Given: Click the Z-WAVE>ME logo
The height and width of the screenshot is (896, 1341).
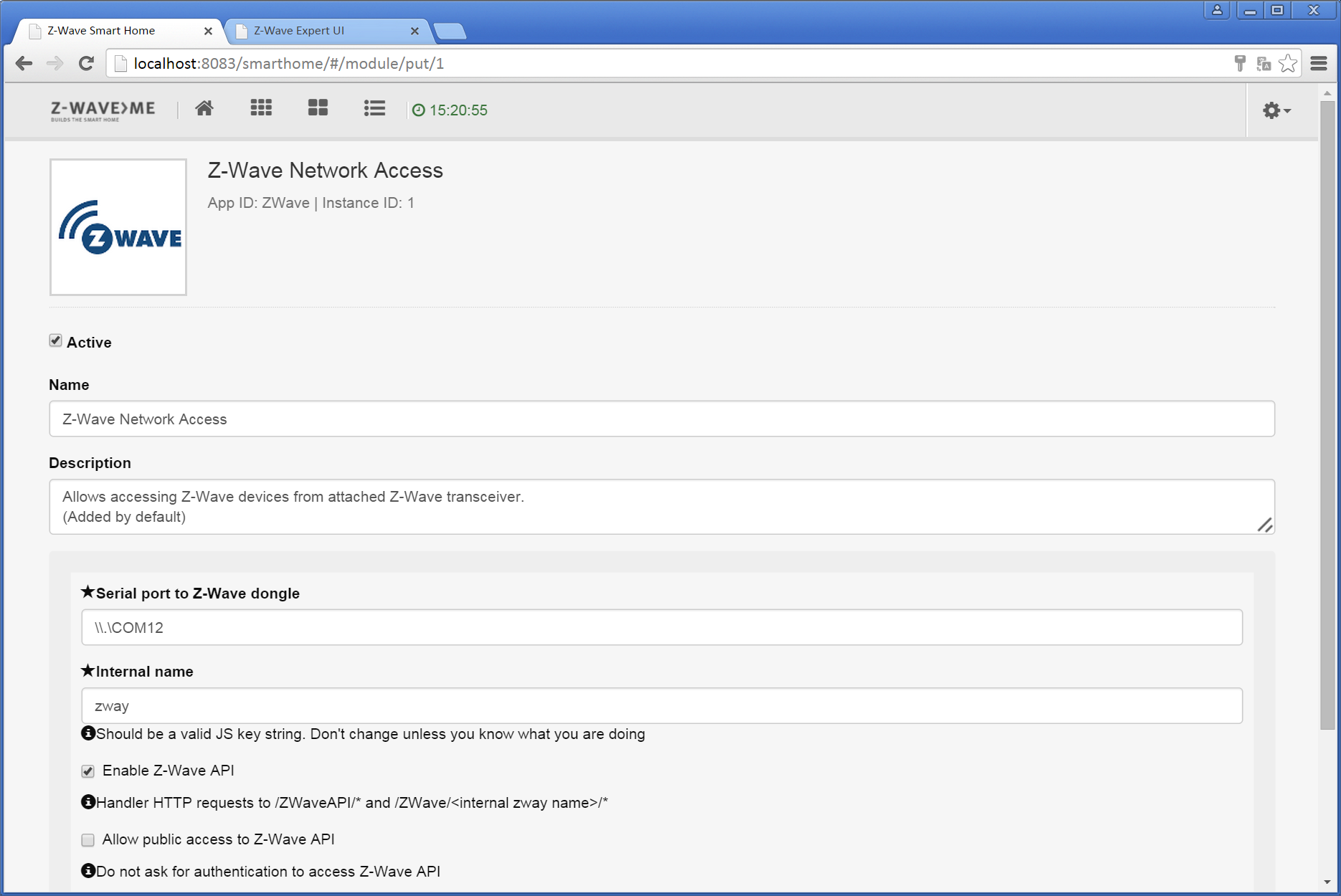Looking at the screenshot, I should coord(103,110).
